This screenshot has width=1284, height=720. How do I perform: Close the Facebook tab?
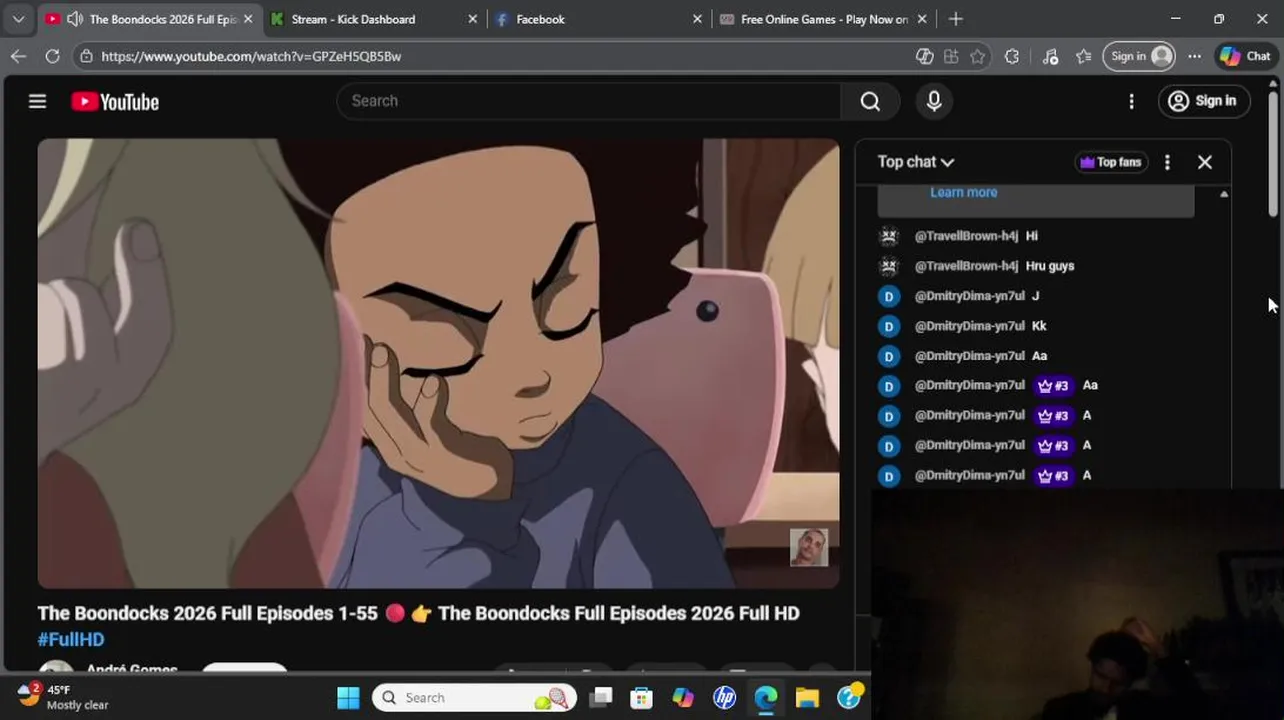click(698, 19)
